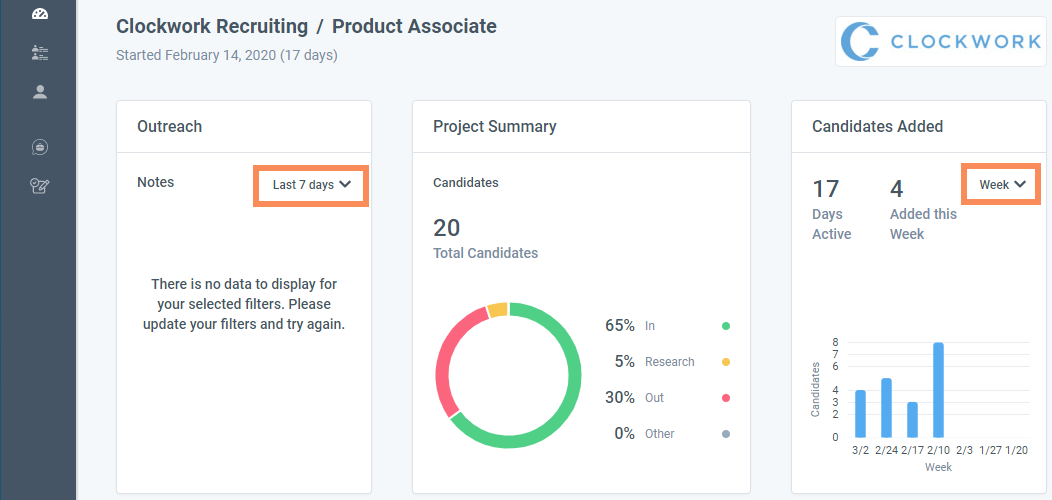Click the green In legend dot

click(x=726, y=326)
